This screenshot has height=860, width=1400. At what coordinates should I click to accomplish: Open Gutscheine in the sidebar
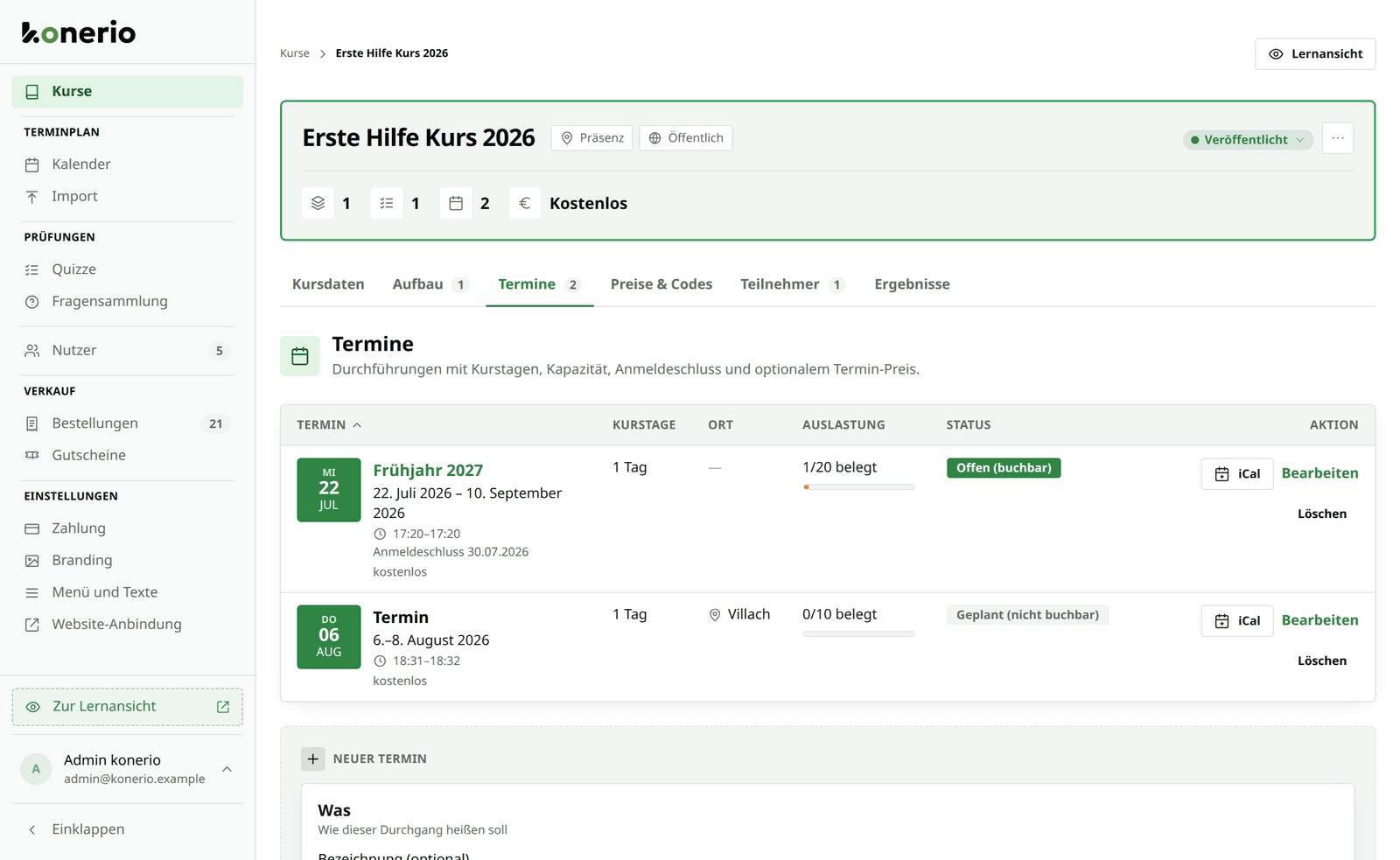[x=128, y=456]
